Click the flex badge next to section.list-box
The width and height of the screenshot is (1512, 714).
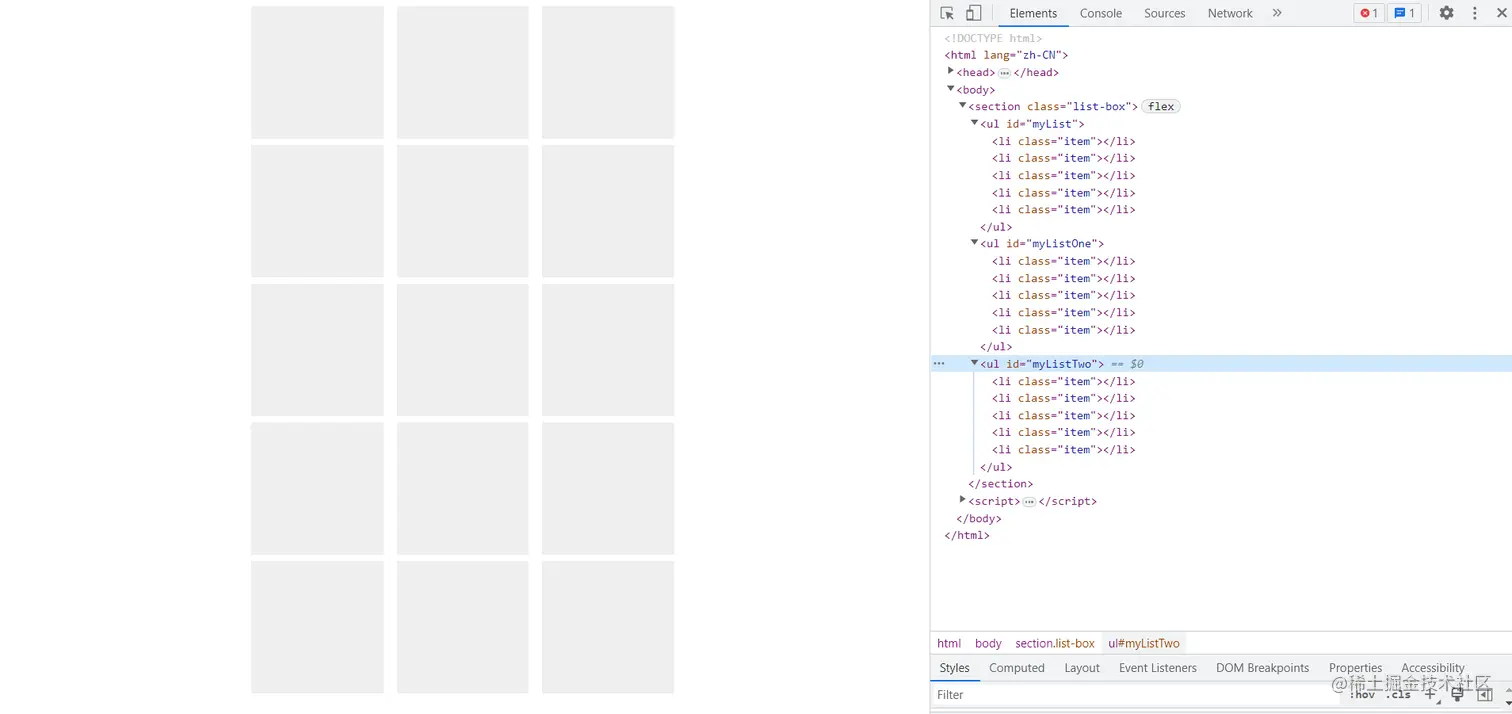(x=1161, y=106)
